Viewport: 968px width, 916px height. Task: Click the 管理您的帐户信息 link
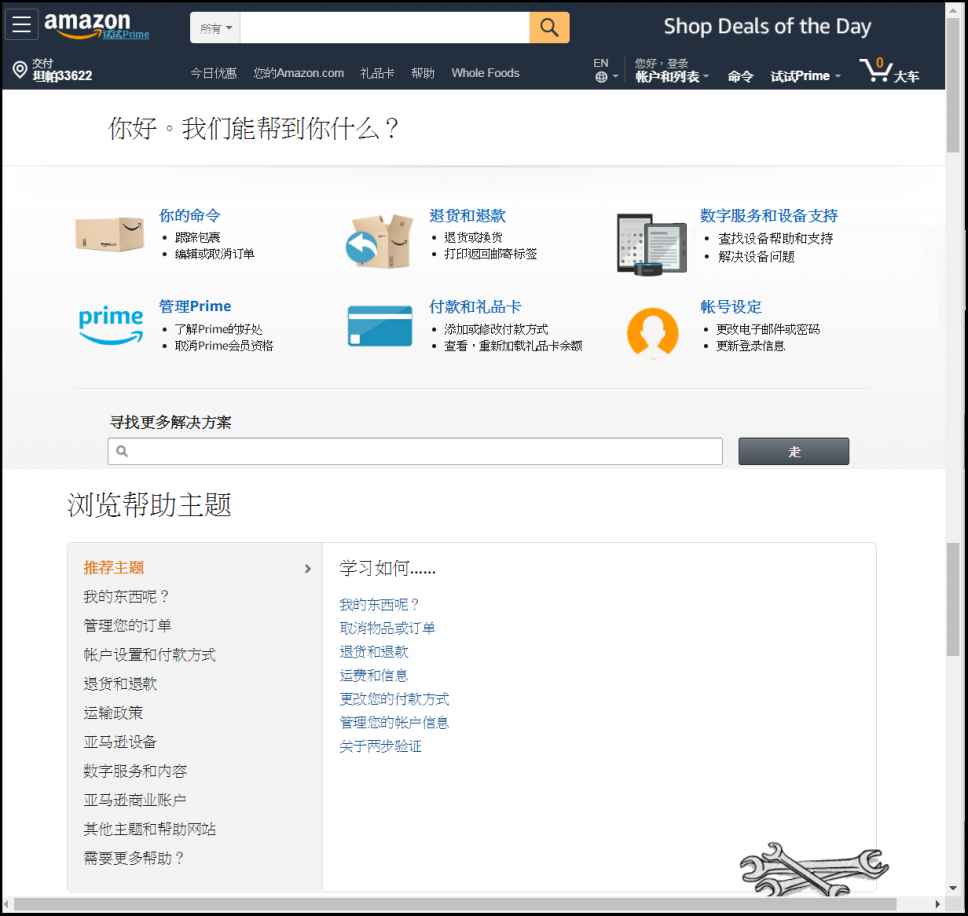(394, 722)
